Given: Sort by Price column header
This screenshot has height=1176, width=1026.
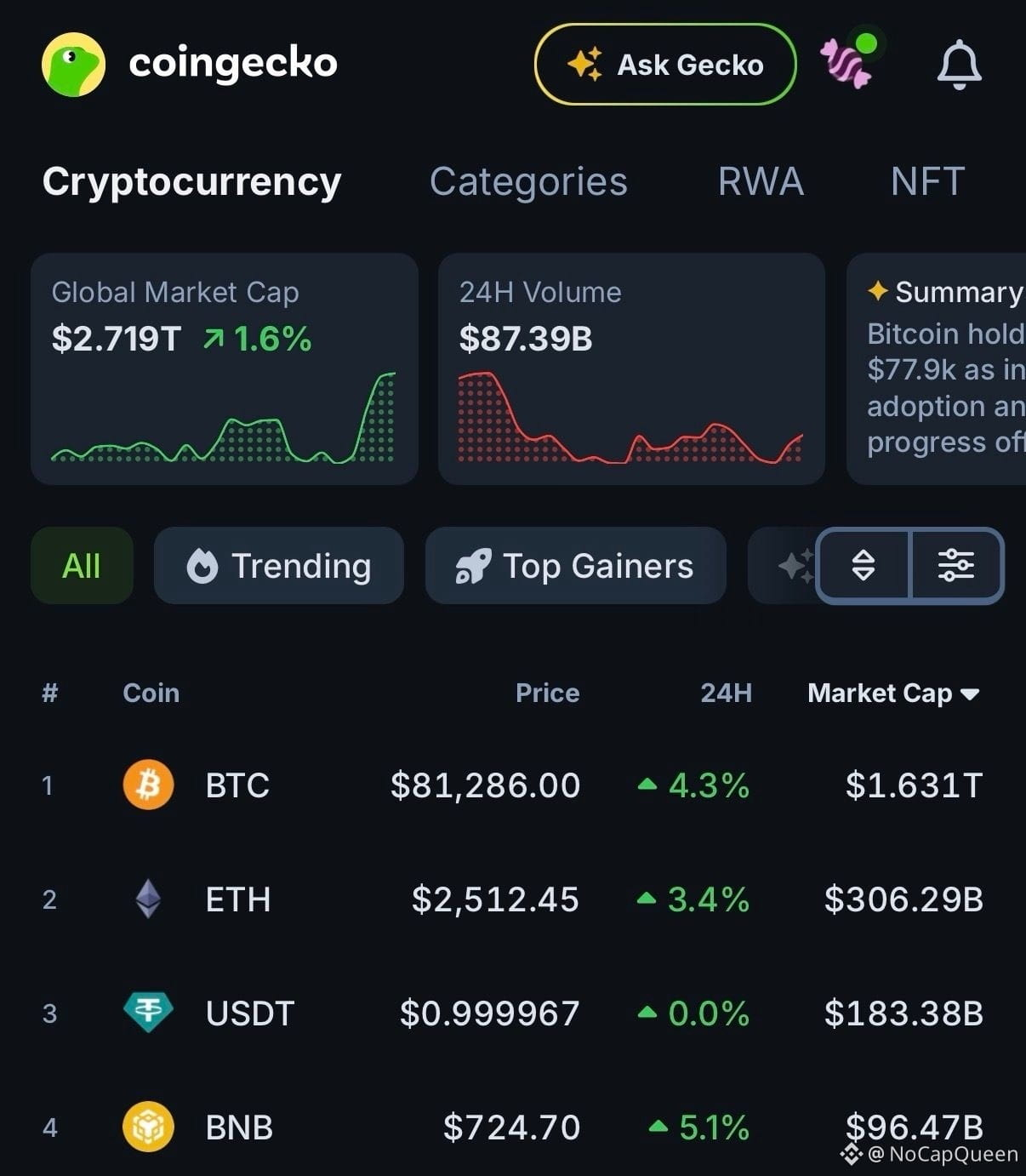Looking at the screenshot, I should [547, 693].
